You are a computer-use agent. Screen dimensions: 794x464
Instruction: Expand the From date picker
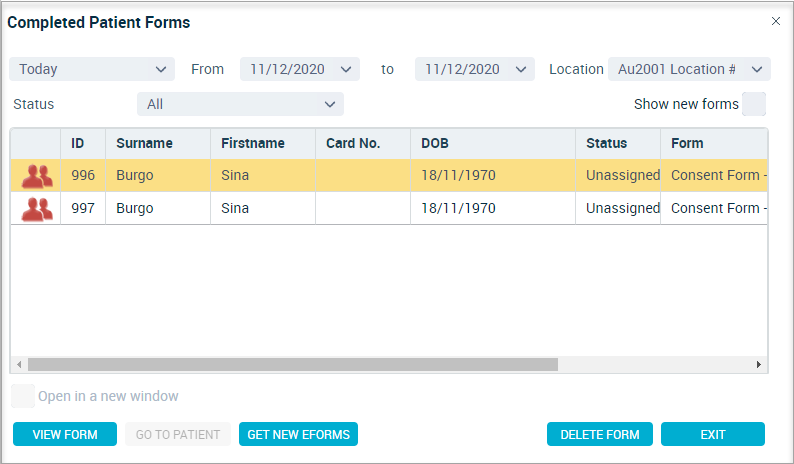(x=300, y=69)
